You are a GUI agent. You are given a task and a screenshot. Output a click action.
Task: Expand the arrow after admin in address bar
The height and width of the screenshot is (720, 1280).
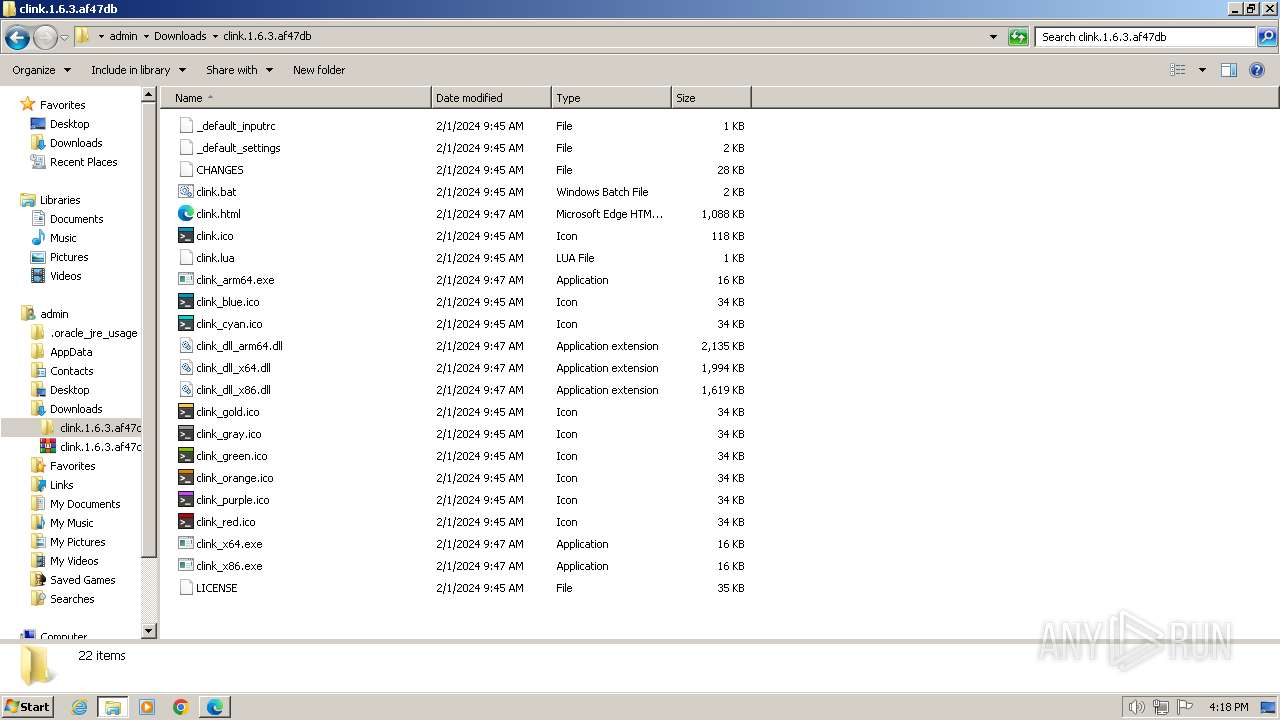pos(146,36)
